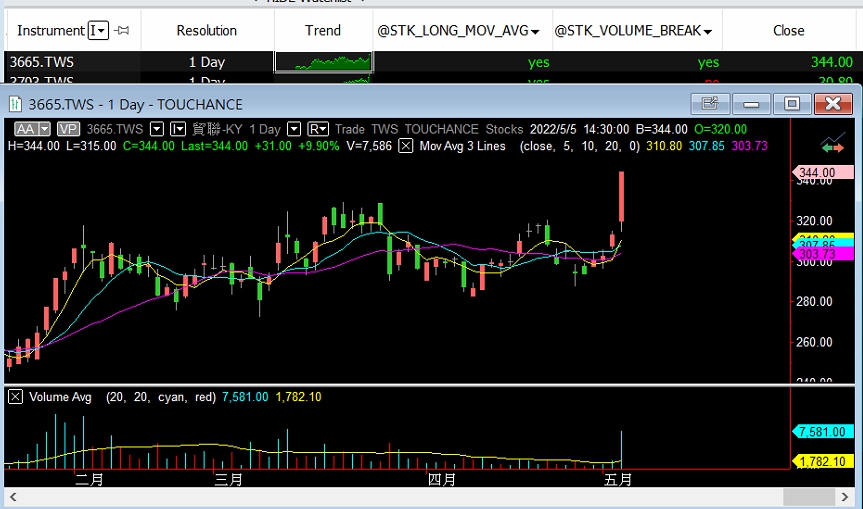
Task: Click the cyan 307.85 moving average value
Action: 707,146
